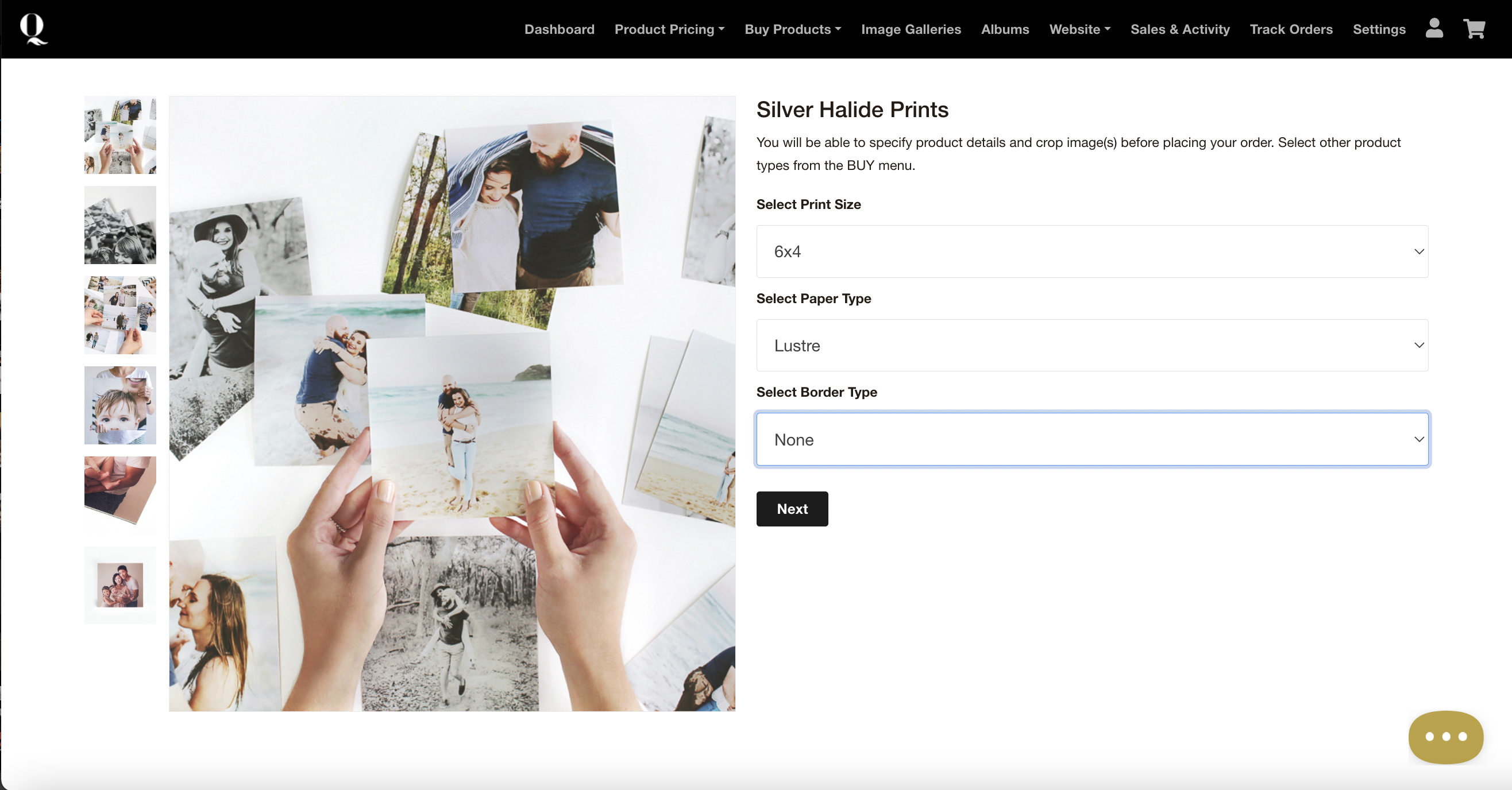Click the Silver Halide Prints heading
The width and height of the screenshot is (1512, 790).
point(853,110)
